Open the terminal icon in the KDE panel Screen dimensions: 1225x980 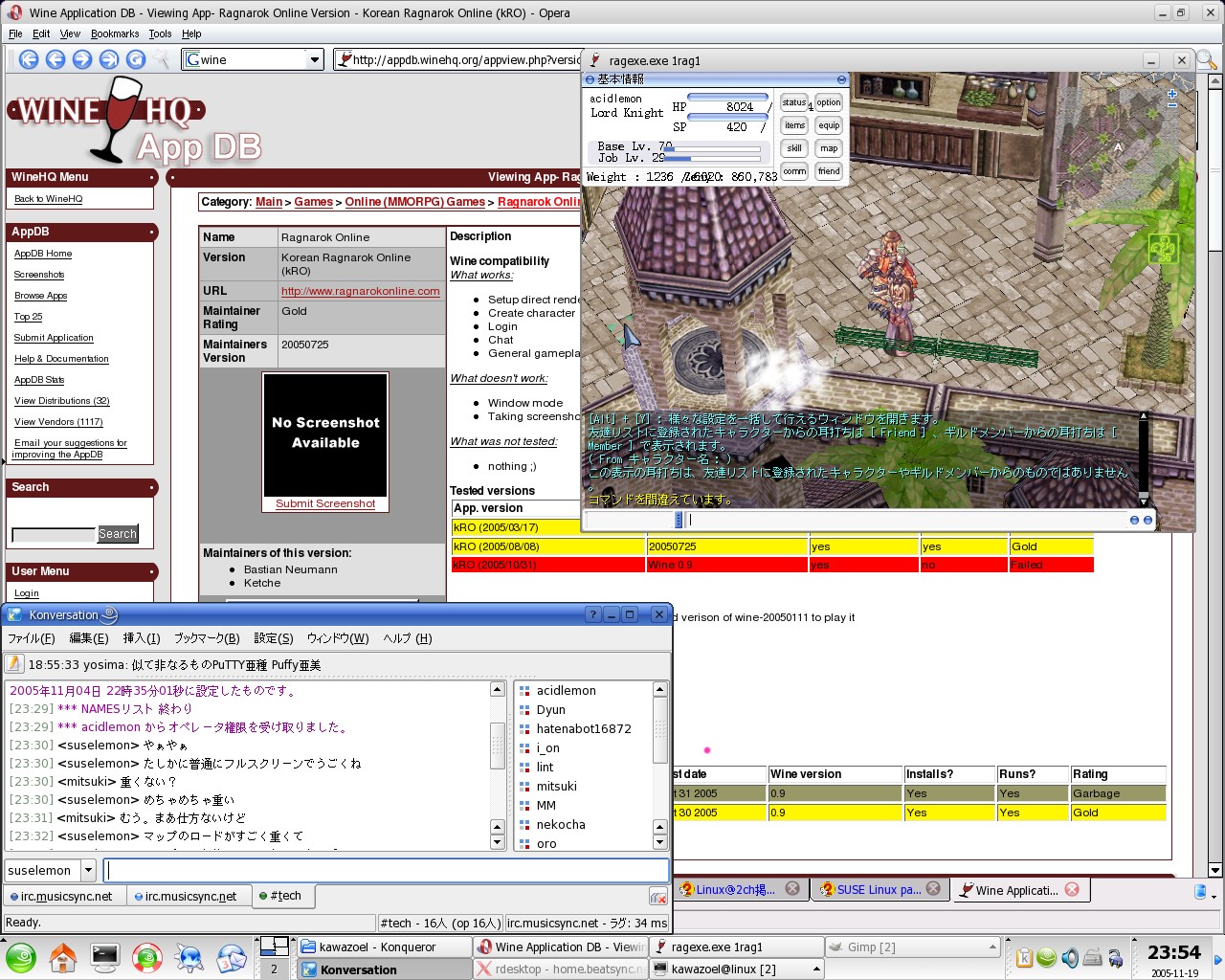coord(105,956)
